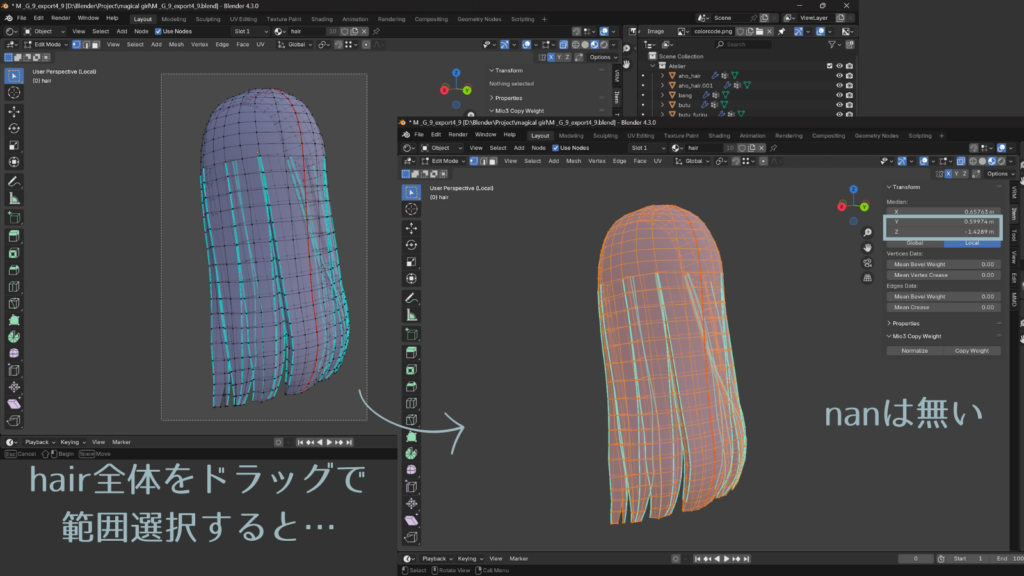Click the Cursor tool in back window
1024x576 pixels.
click(x=14, y=92)
